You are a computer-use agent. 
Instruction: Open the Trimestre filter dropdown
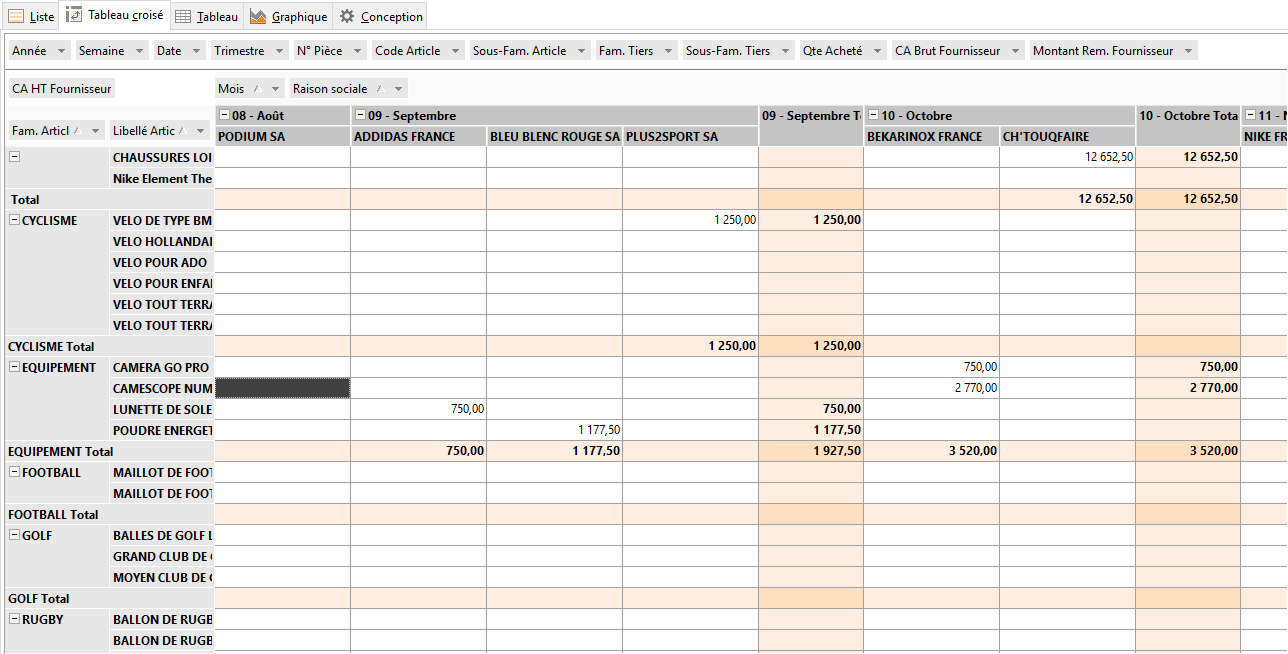coord(279,51)
